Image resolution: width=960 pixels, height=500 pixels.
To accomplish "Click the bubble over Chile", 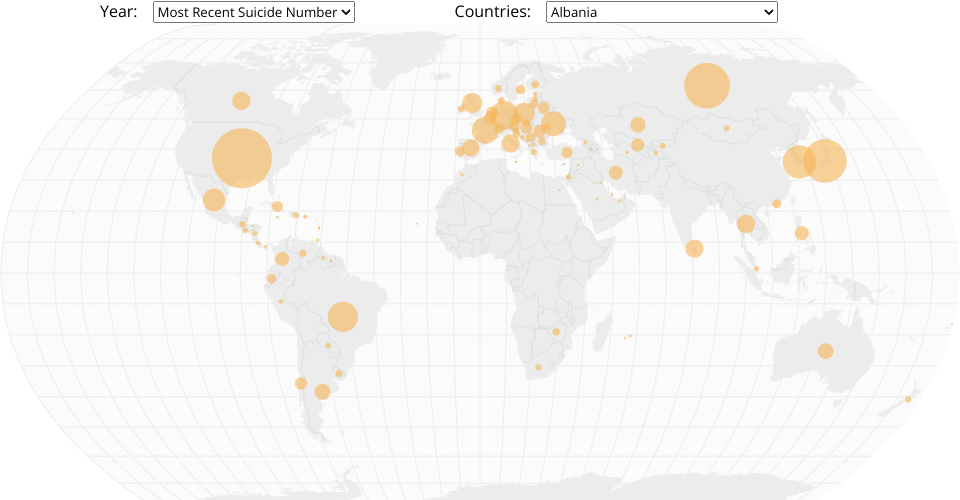I will [x=301, y=383].
